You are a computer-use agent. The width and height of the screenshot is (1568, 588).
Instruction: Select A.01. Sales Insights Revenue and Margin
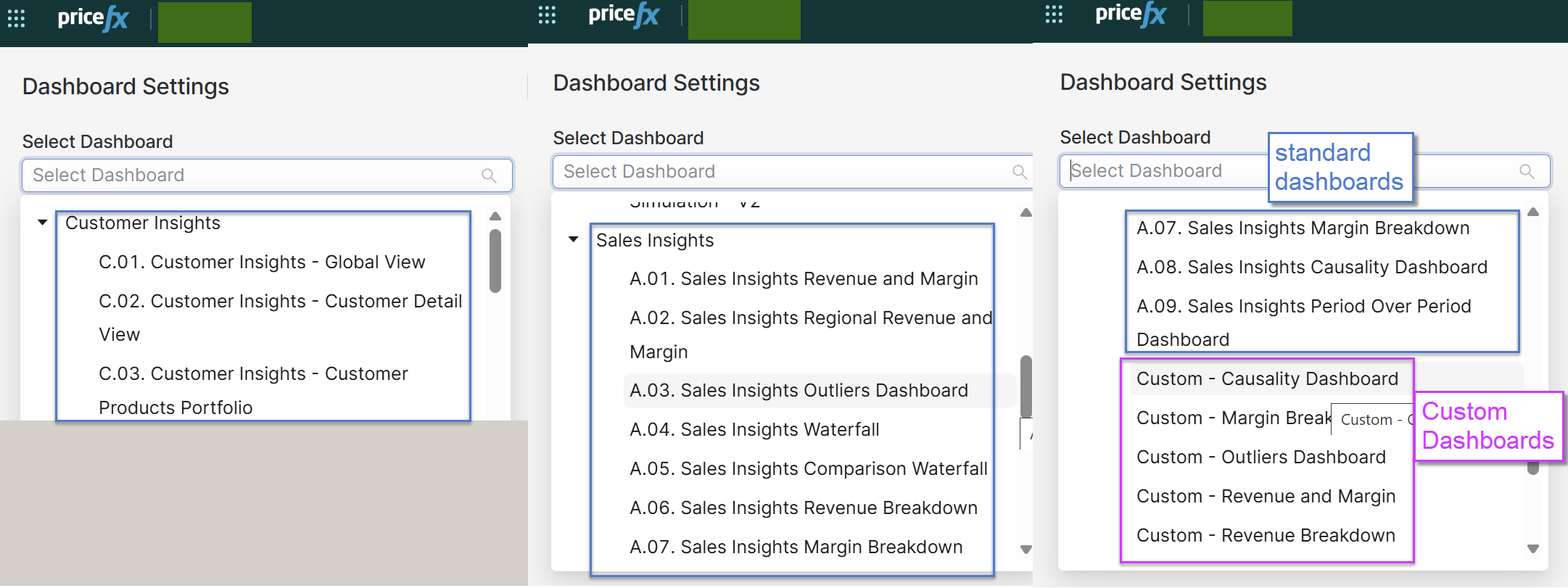tap(804, 278)
